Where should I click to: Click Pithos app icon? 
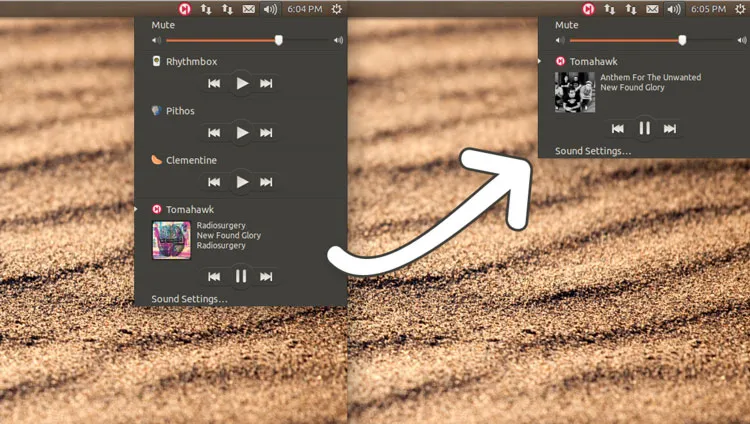click(x=156, y=111)
